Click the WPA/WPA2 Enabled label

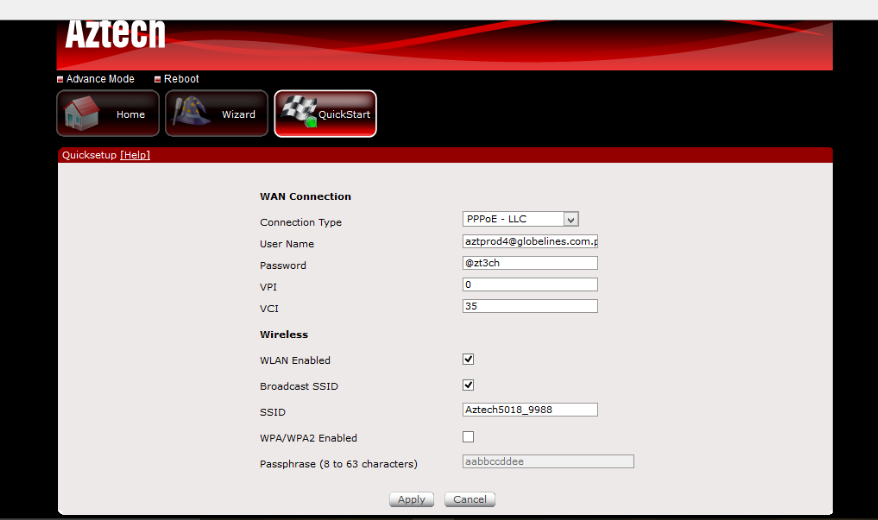click(309, 438)
